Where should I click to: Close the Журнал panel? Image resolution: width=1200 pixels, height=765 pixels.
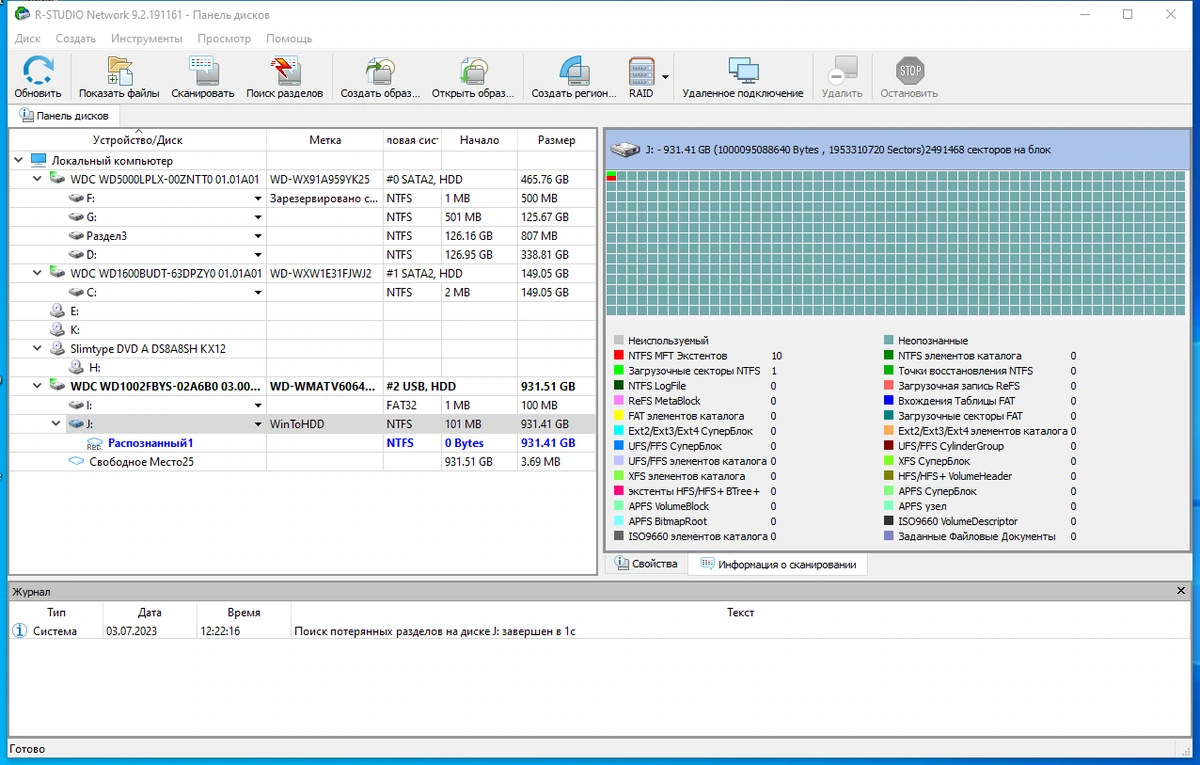pyautogui.click(x=1181, y=591)
